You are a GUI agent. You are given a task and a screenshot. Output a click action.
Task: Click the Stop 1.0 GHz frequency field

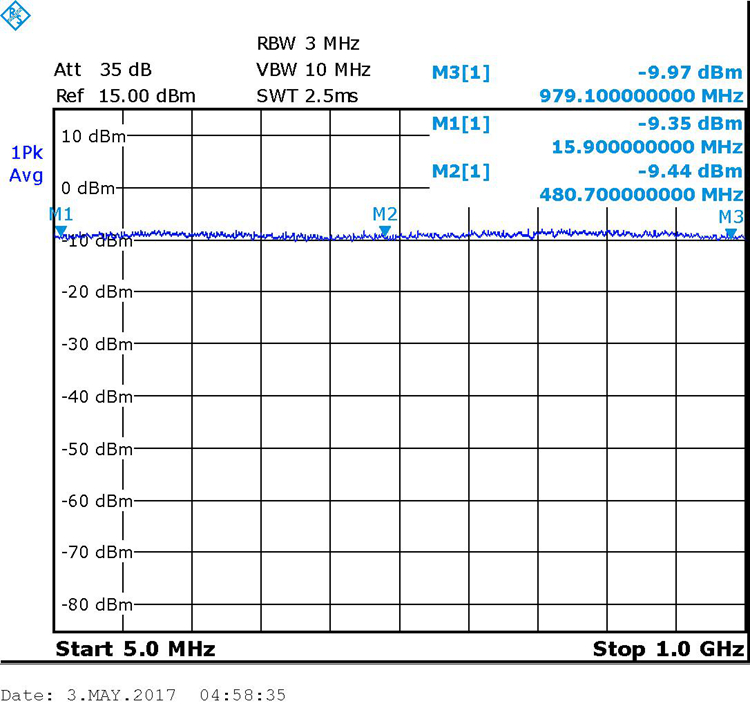668,649
